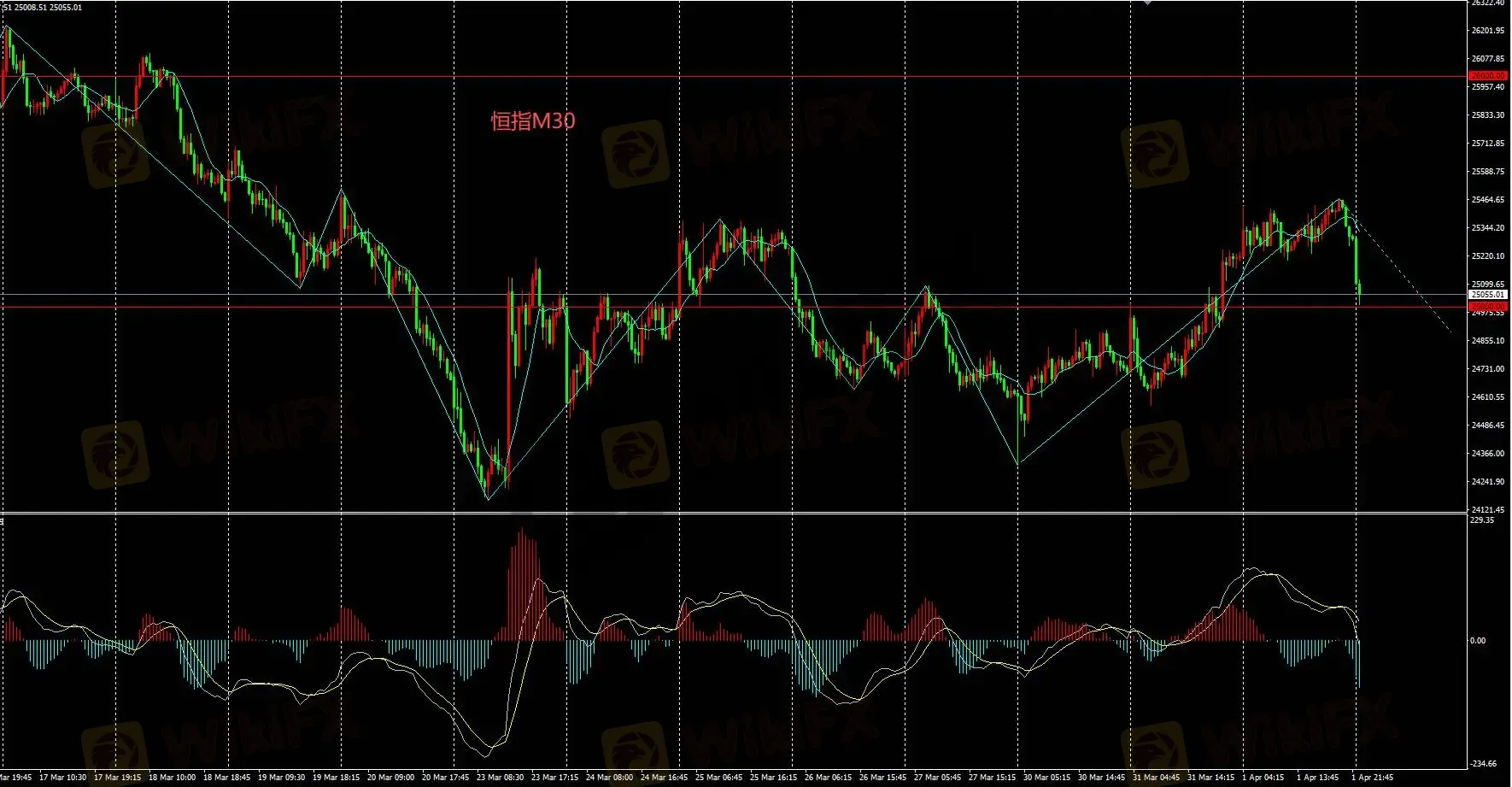Click the 17 Mar 10:30 time axis label
This screenshot has height=787, width=1512.
(62, 778)
